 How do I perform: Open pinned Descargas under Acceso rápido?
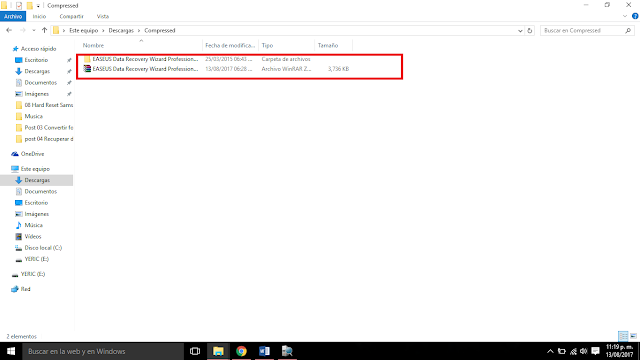37,71
